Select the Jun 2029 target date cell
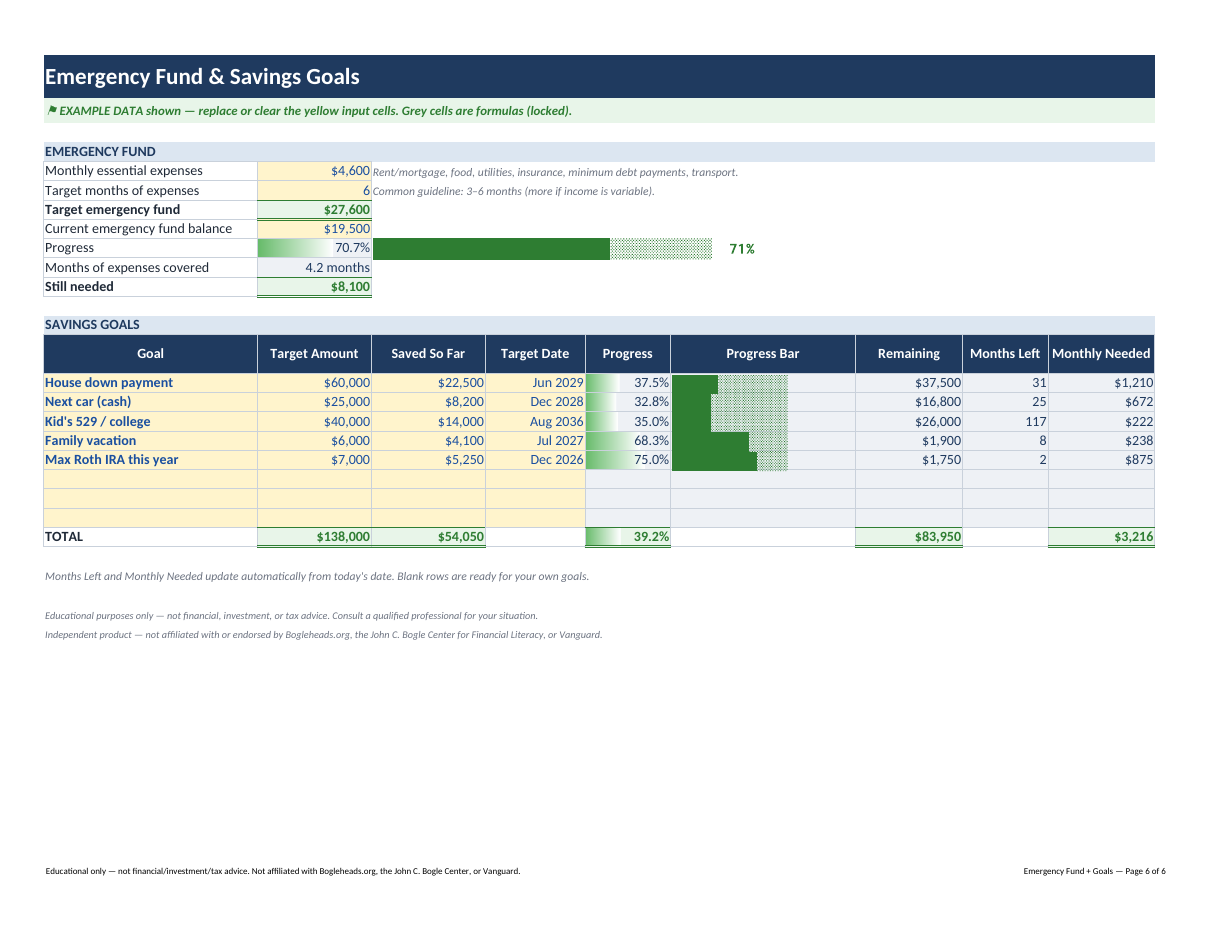 535,383
